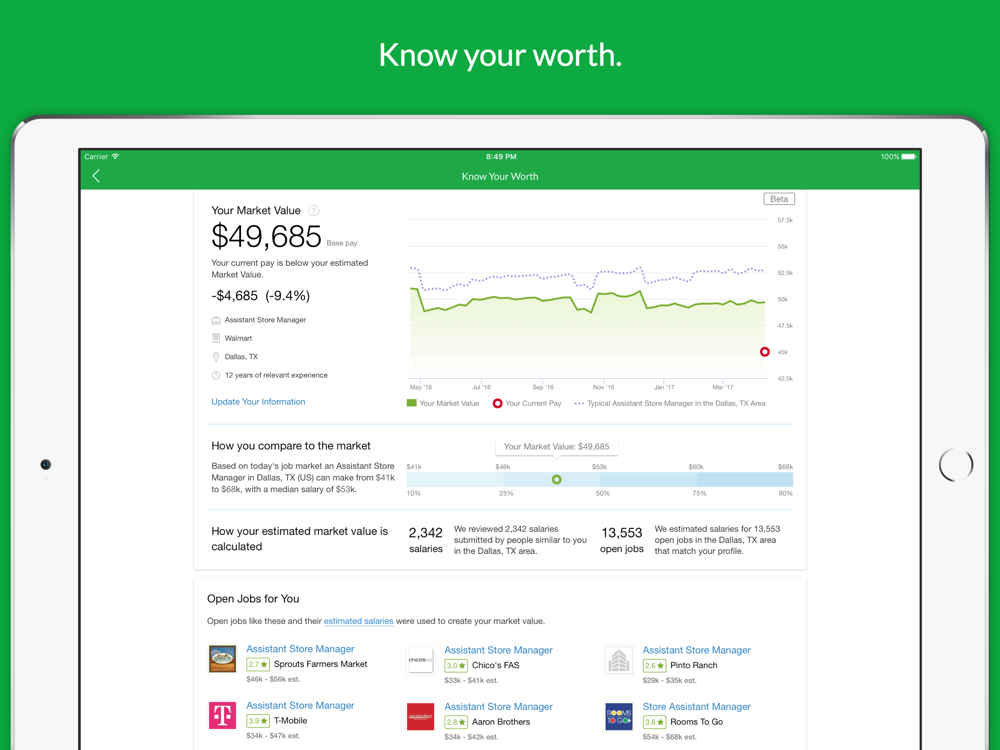Click the briefcase icon beside Assistant Store Manager
1000x750 pixels.
[x=216, y=320]
